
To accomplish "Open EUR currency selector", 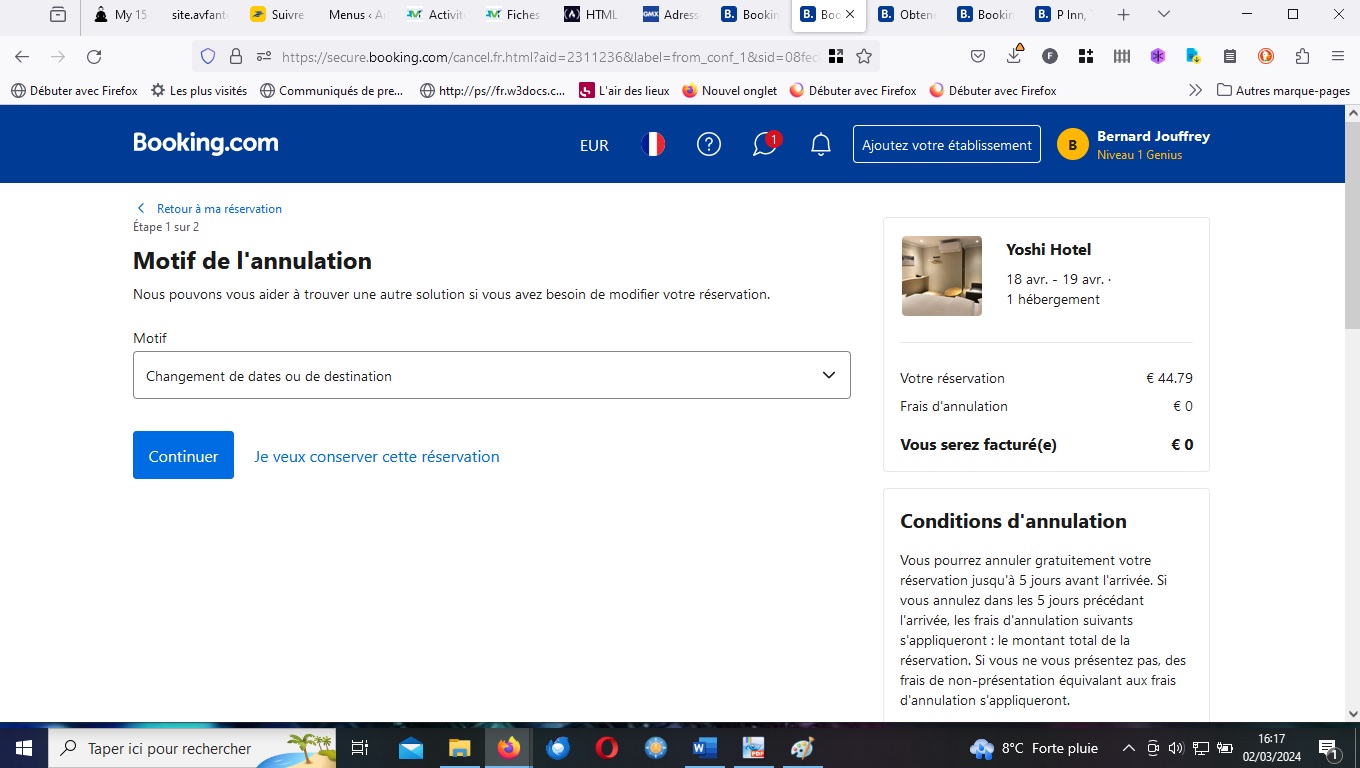I will (x=594, y=146).
